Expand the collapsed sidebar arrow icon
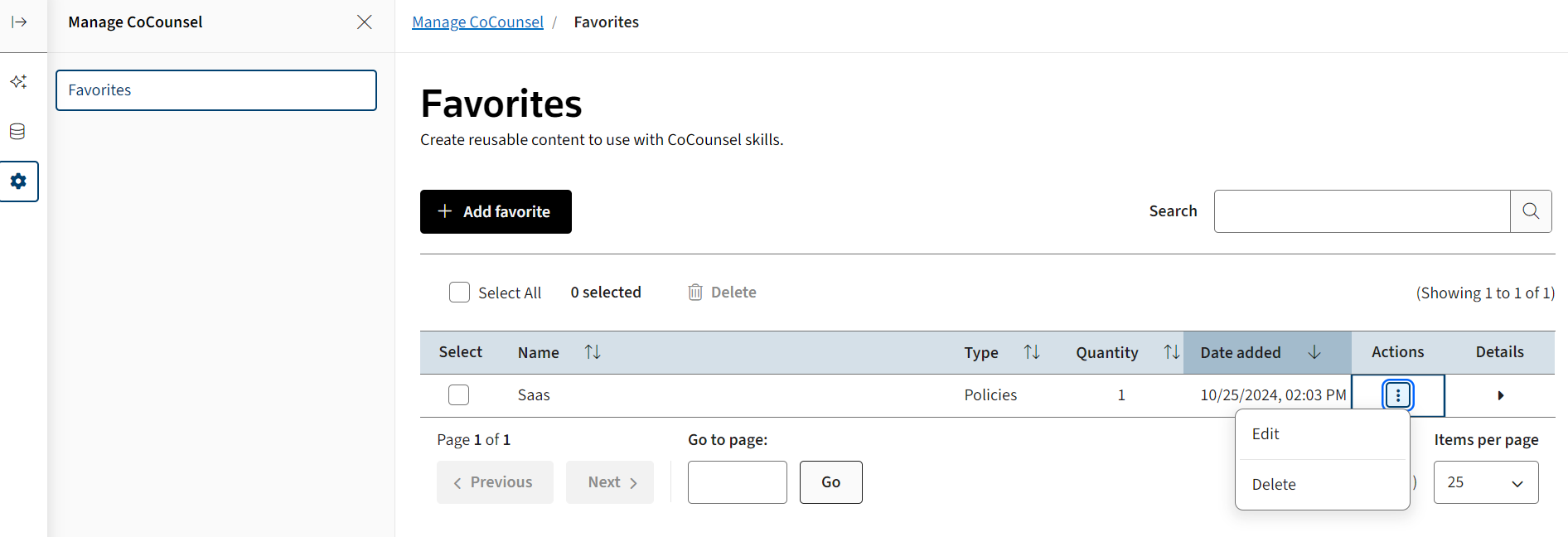This screenshot has width=1568, height=537. (x=19, y=22)
